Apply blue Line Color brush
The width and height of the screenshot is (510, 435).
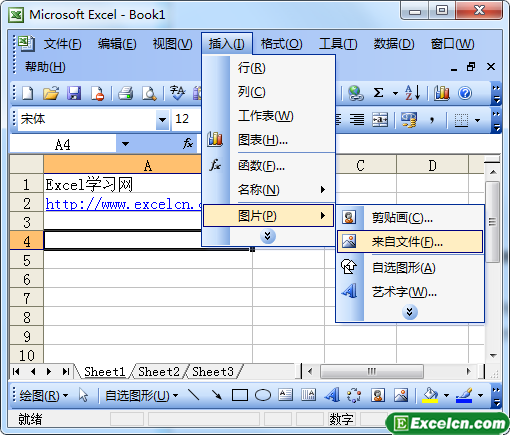tap(464, 396)
